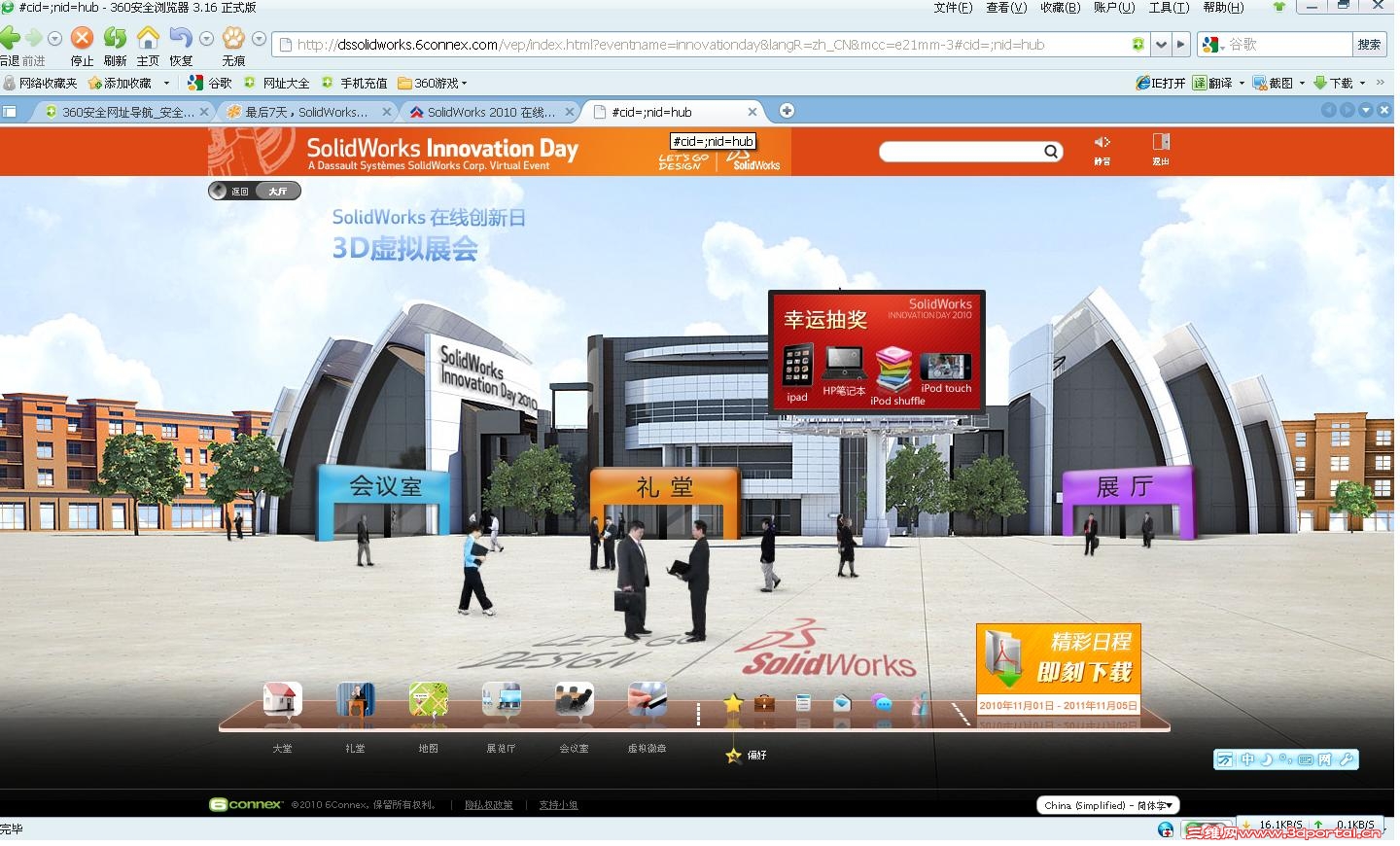Open the 360游戏 bookmarks folder dropdown
The width and height of the screenshot is (1400, 846).
(433, 84)
